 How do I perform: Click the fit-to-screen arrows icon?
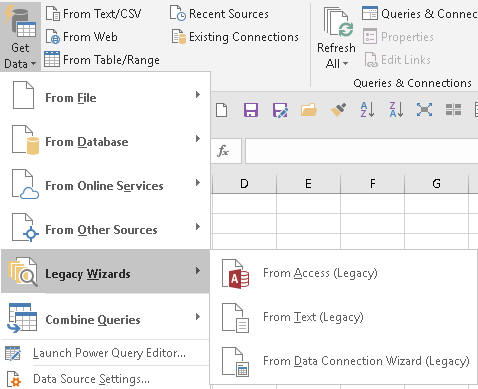click(424, 110)
